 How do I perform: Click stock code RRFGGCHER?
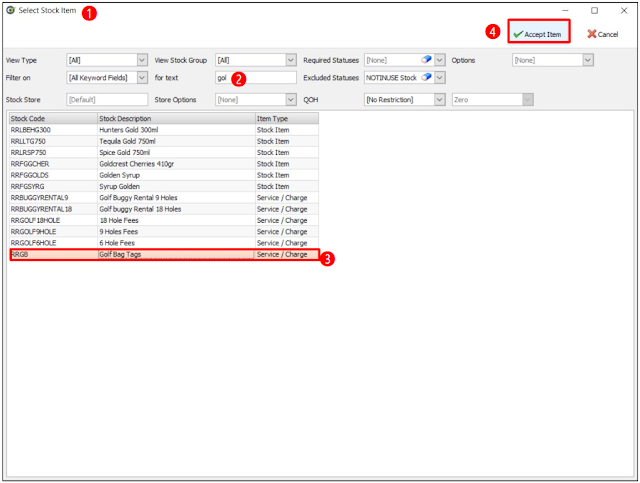30,164
